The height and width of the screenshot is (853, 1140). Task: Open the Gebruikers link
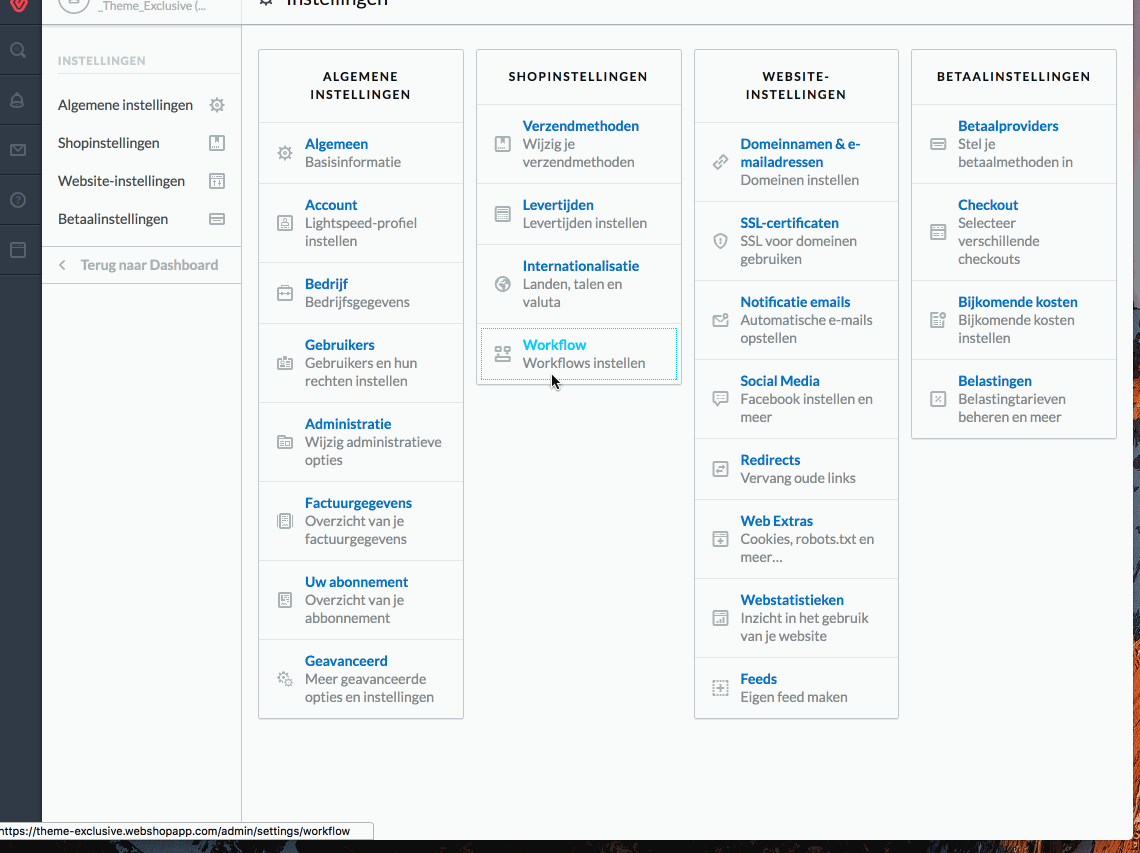pyautogui.click(x=340, y=345)
